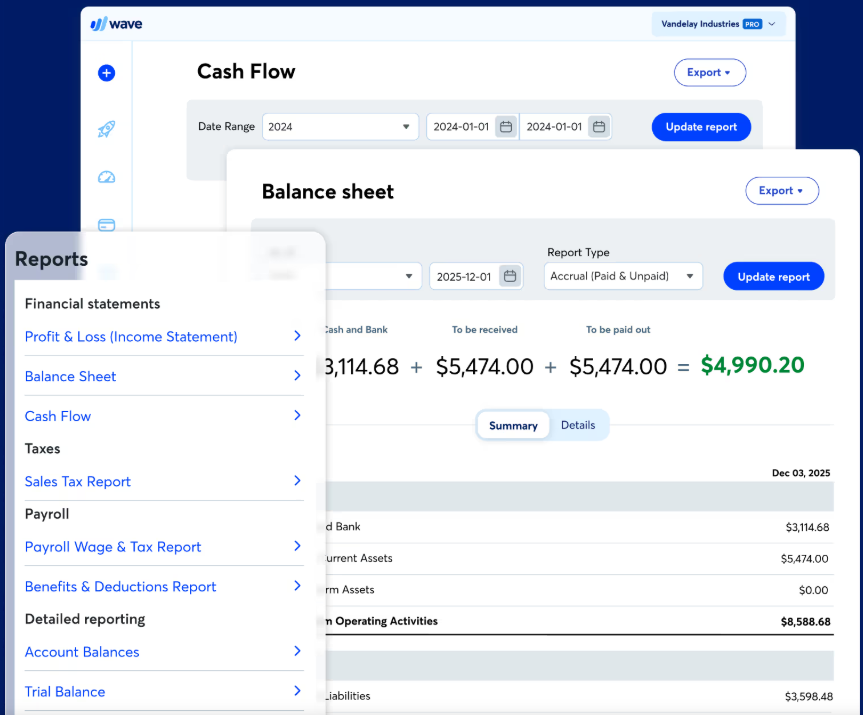Click chevron beside Payroll Wage & Tax Report
Viewport: 863px width, 715px height.
click(297, 546)
